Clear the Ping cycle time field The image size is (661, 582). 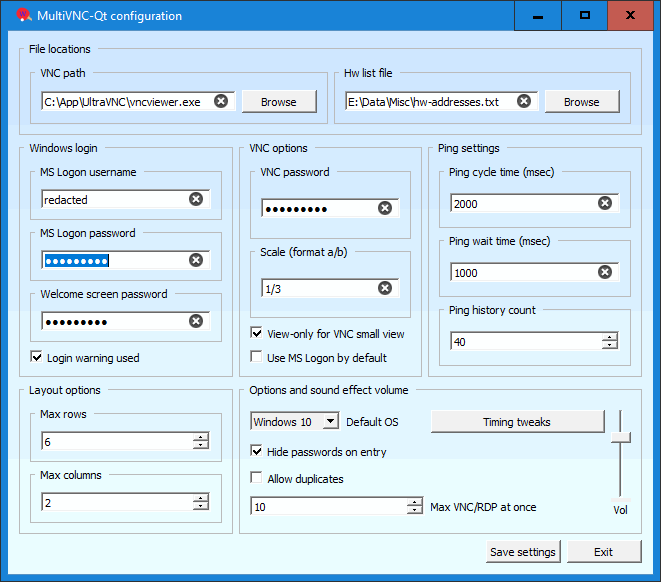[605, 203]
